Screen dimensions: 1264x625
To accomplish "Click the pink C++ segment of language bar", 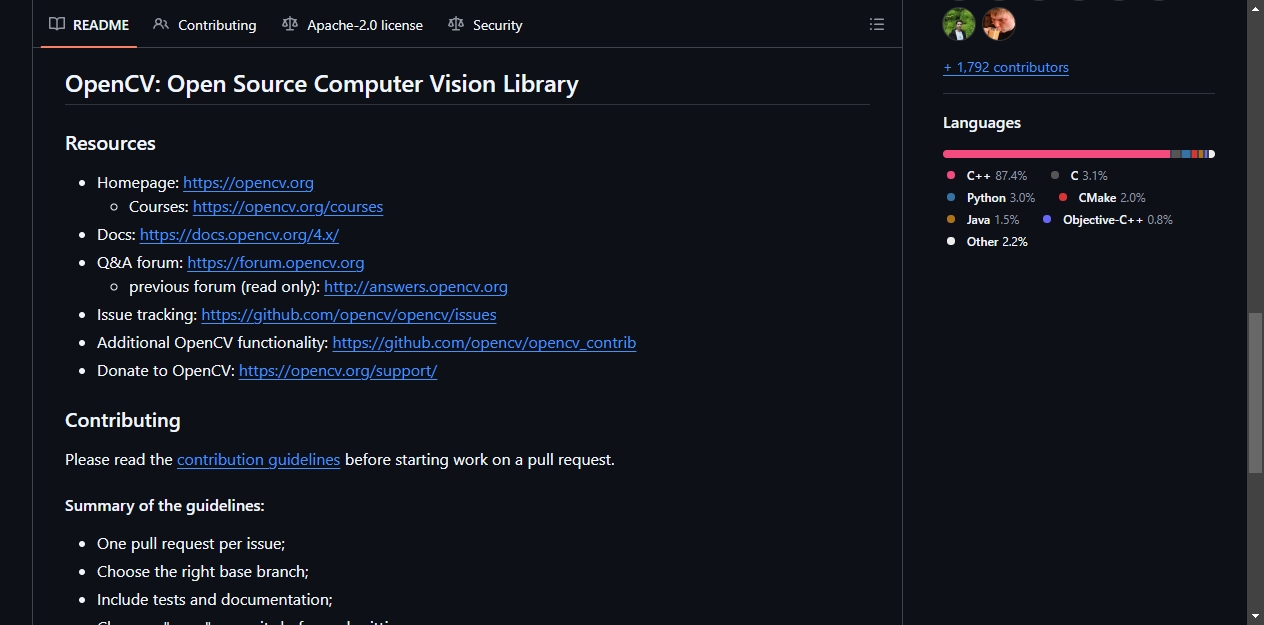I will pos(1056,154).
